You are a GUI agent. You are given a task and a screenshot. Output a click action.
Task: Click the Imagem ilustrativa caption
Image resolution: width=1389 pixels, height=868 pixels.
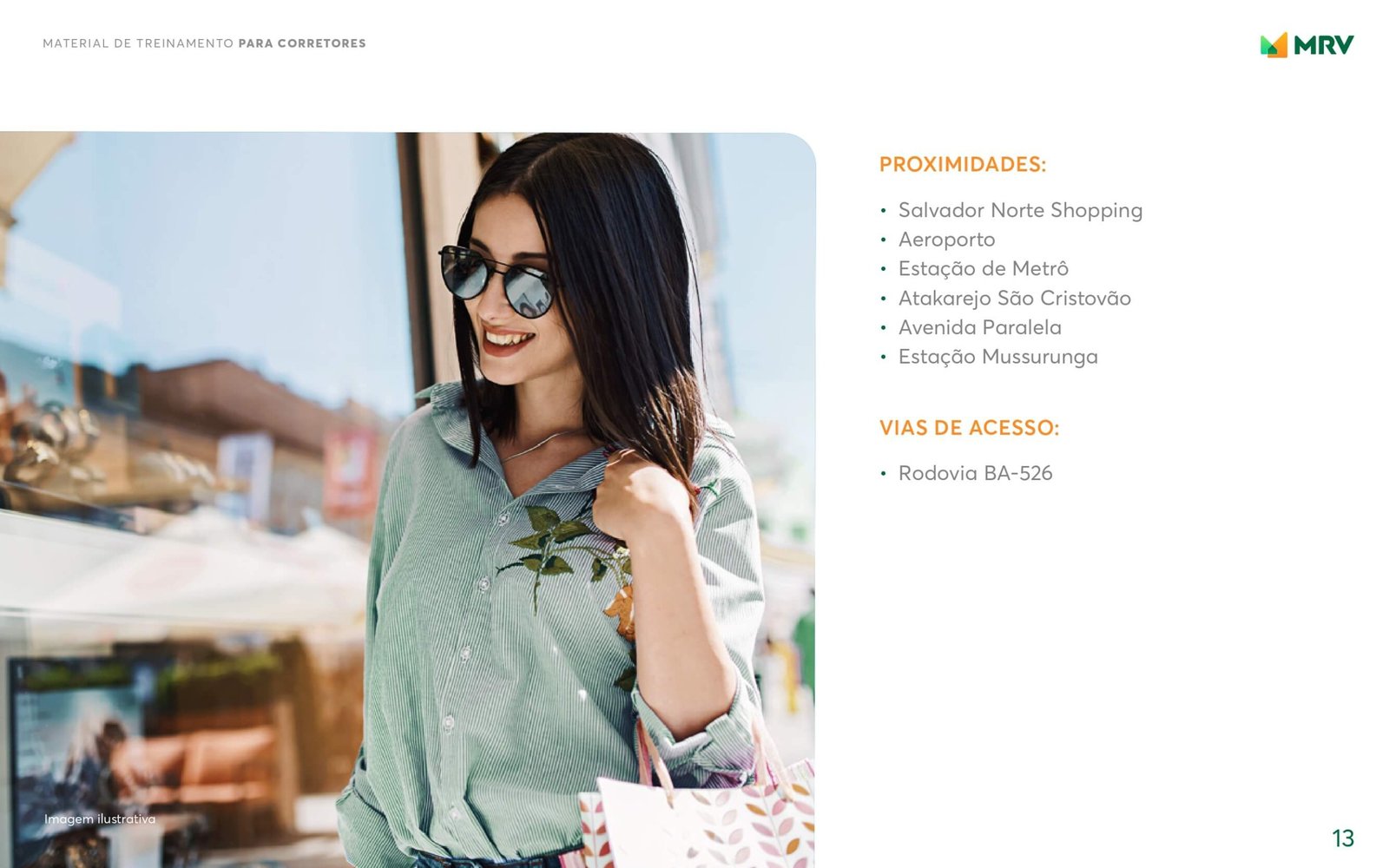pos(100,819)
